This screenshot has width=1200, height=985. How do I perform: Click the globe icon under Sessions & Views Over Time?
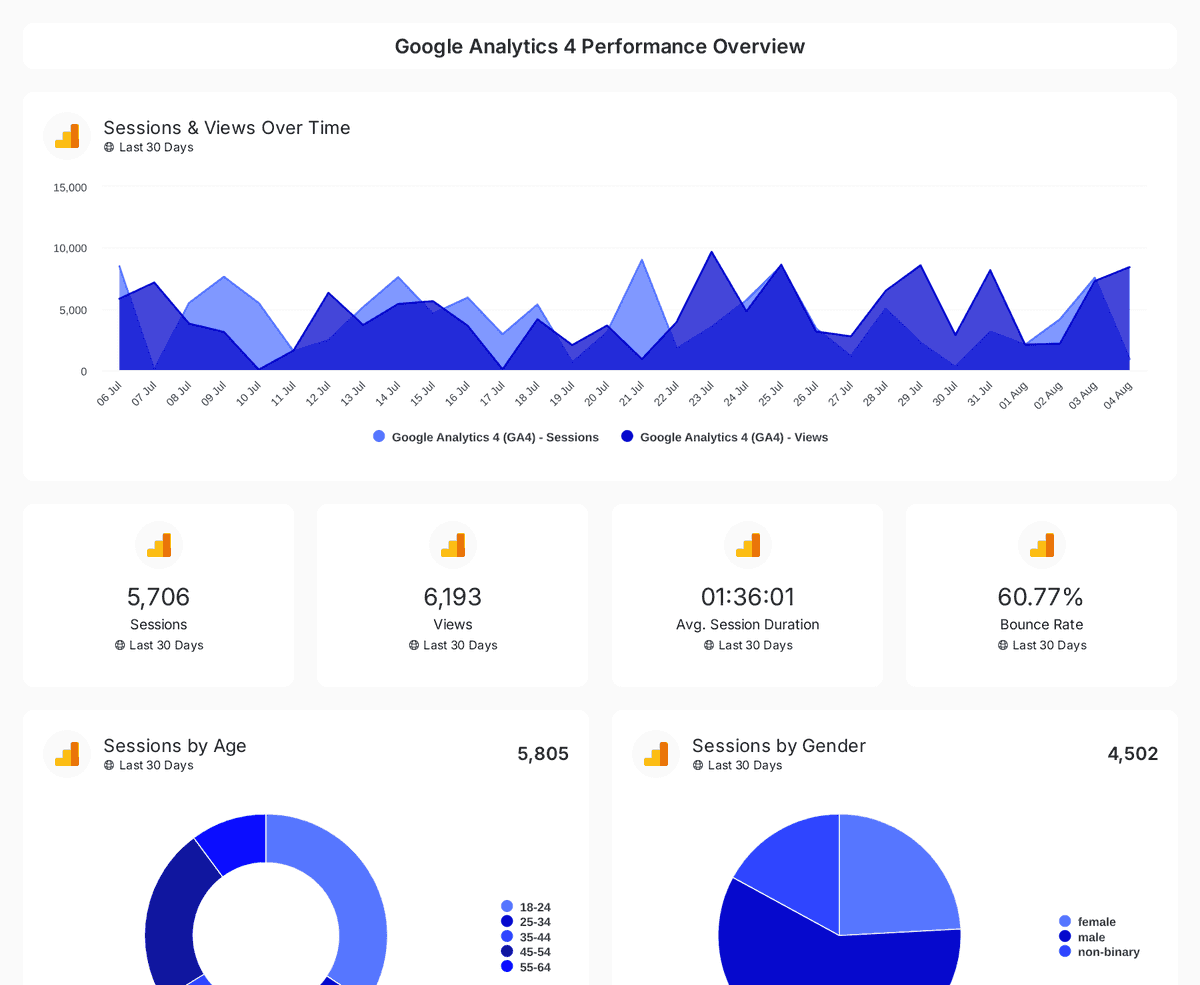click(109, 147)
